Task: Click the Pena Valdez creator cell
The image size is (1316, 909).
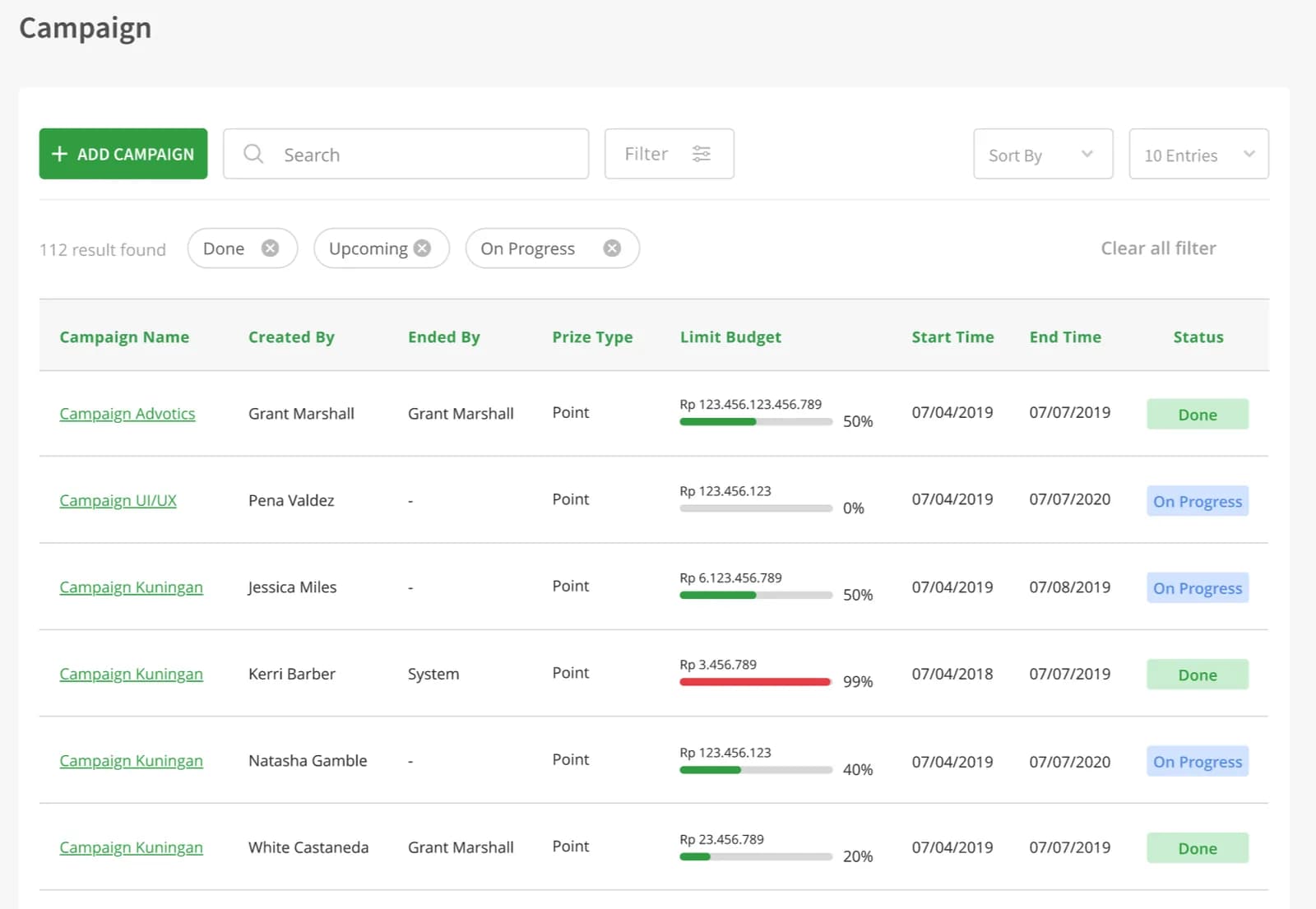Action: coord(291,500)
